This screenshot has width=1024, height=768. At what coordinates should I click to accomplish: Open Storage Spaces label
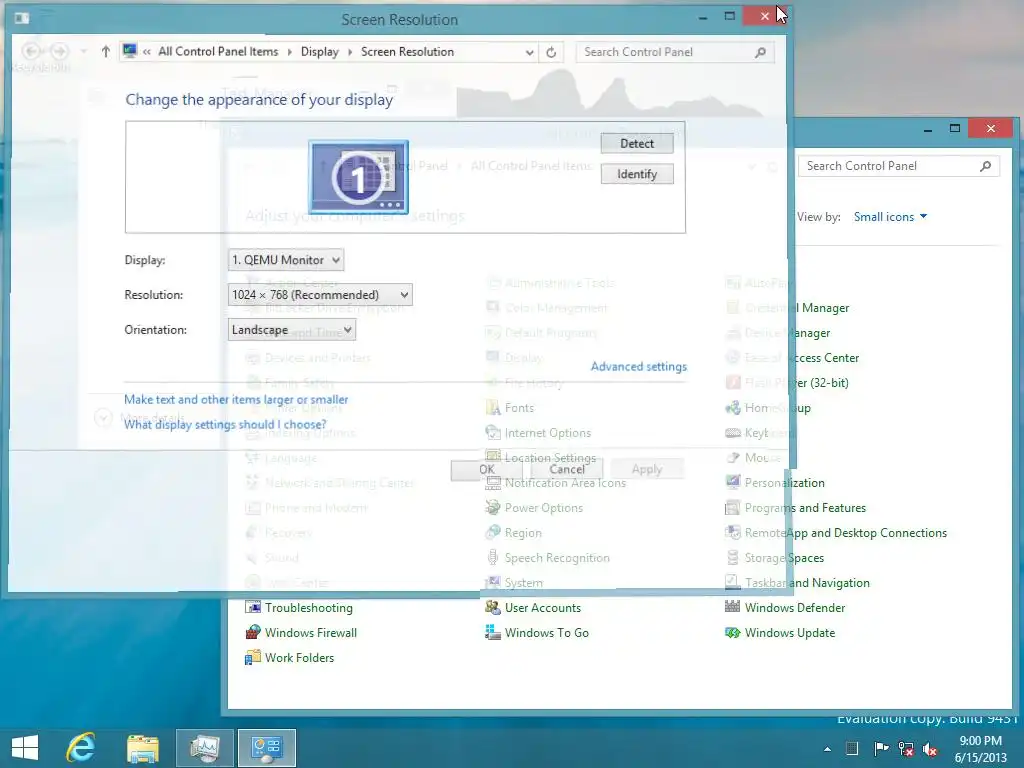784,558
